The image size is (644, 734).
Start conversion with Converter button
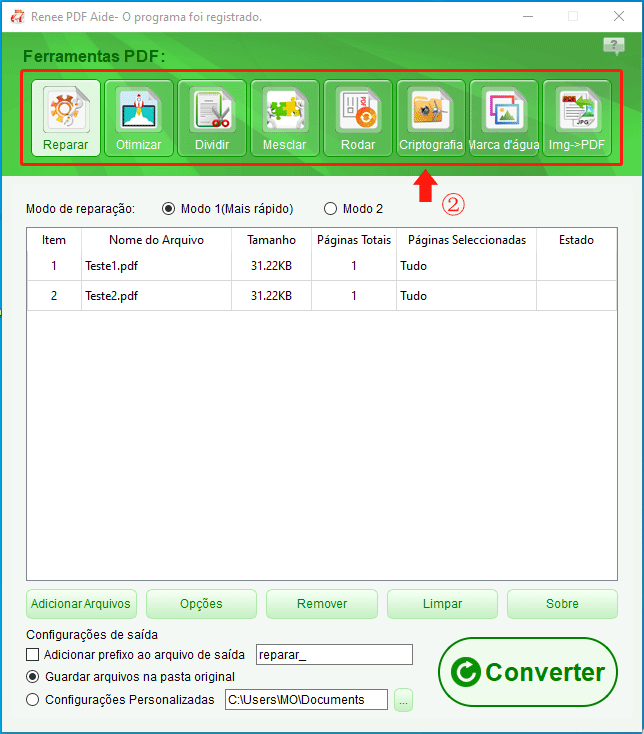pos(528,672)
